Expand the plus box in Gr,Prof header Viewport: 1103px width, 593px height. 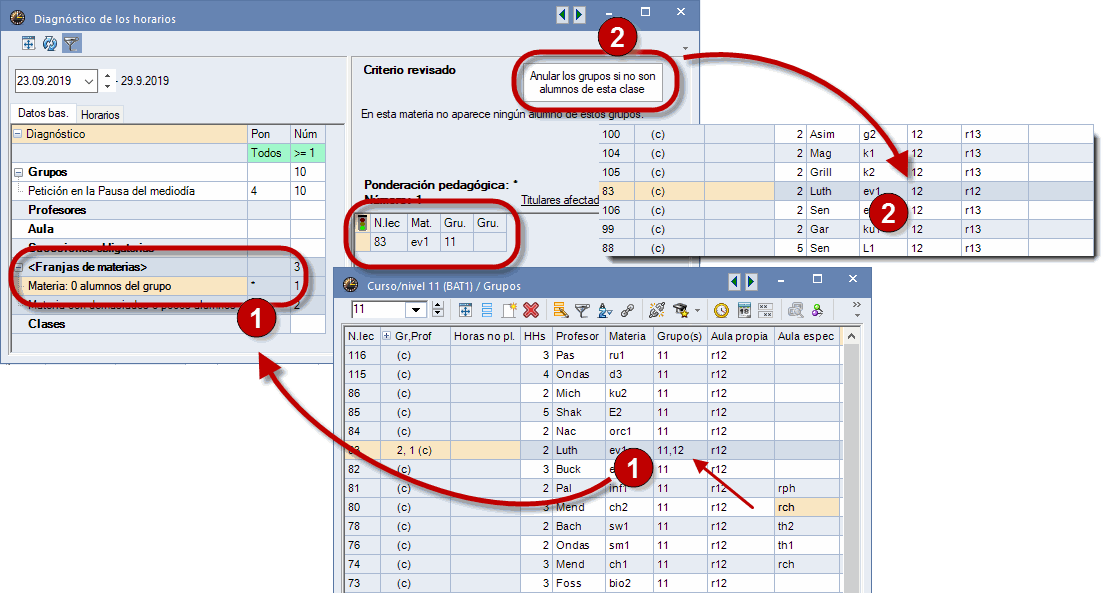(386, 336)
